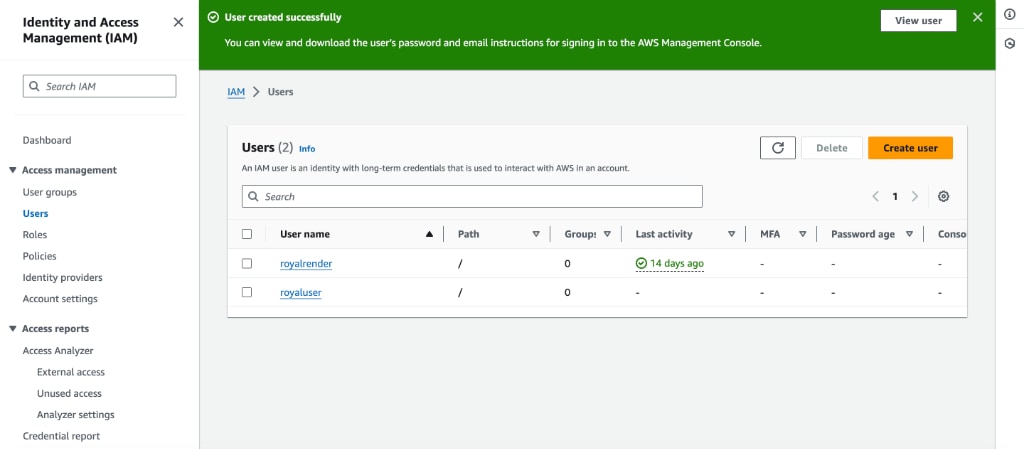Screen dimensions: 1024x449
Task: Open Roles in sidebar
Action: [x=35, y=235]
